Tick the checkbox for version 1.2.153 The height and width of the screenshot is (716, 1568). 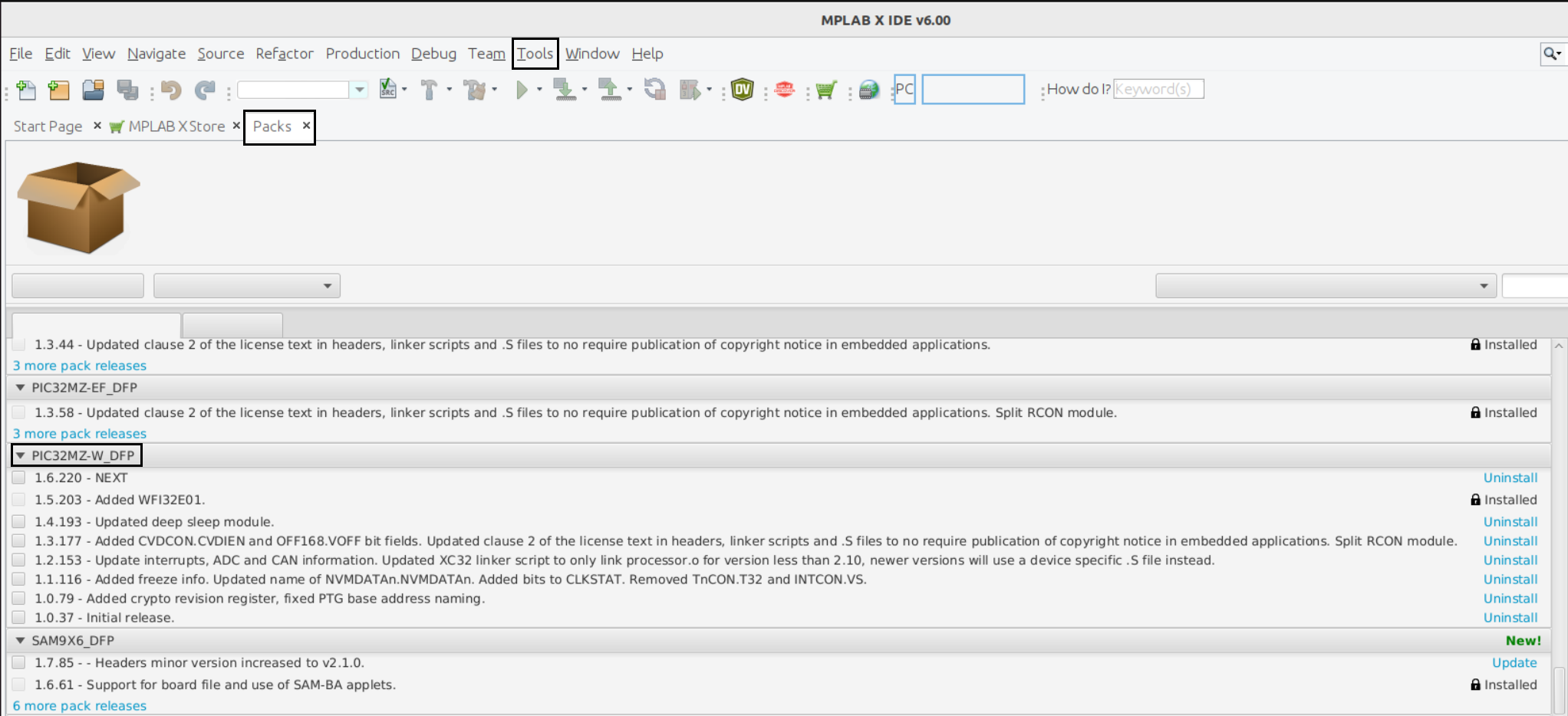click(x=19, y=560)
